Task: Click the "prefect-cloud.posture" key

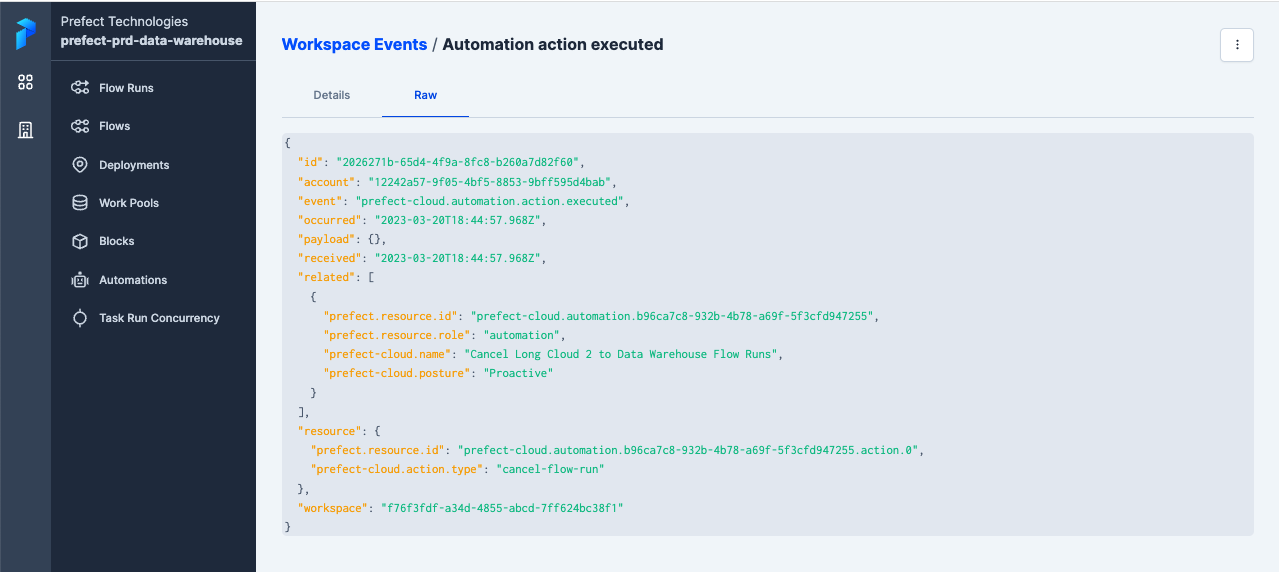Action: 397,373
